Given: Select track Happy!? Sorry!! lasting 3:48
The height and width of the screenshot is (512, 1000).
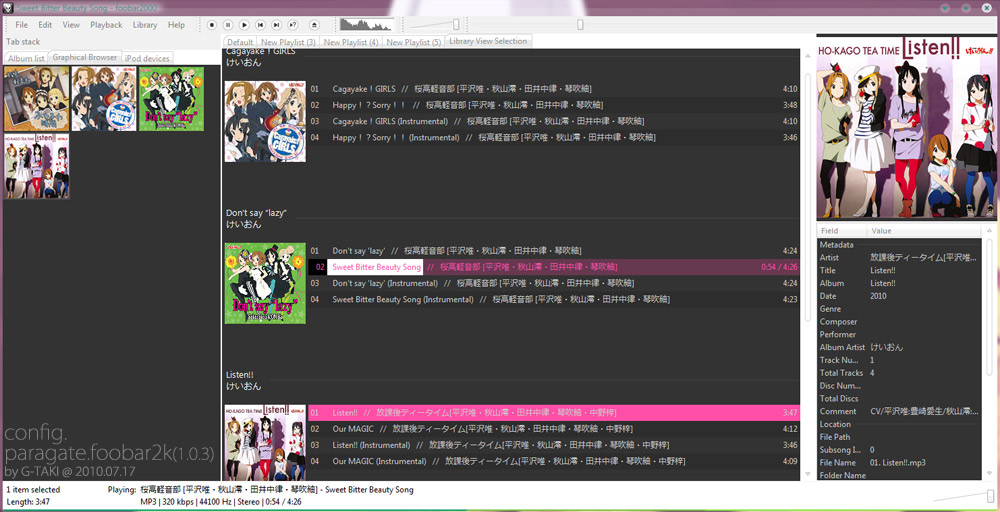Looking at the screenshot, I should [554, 105].
